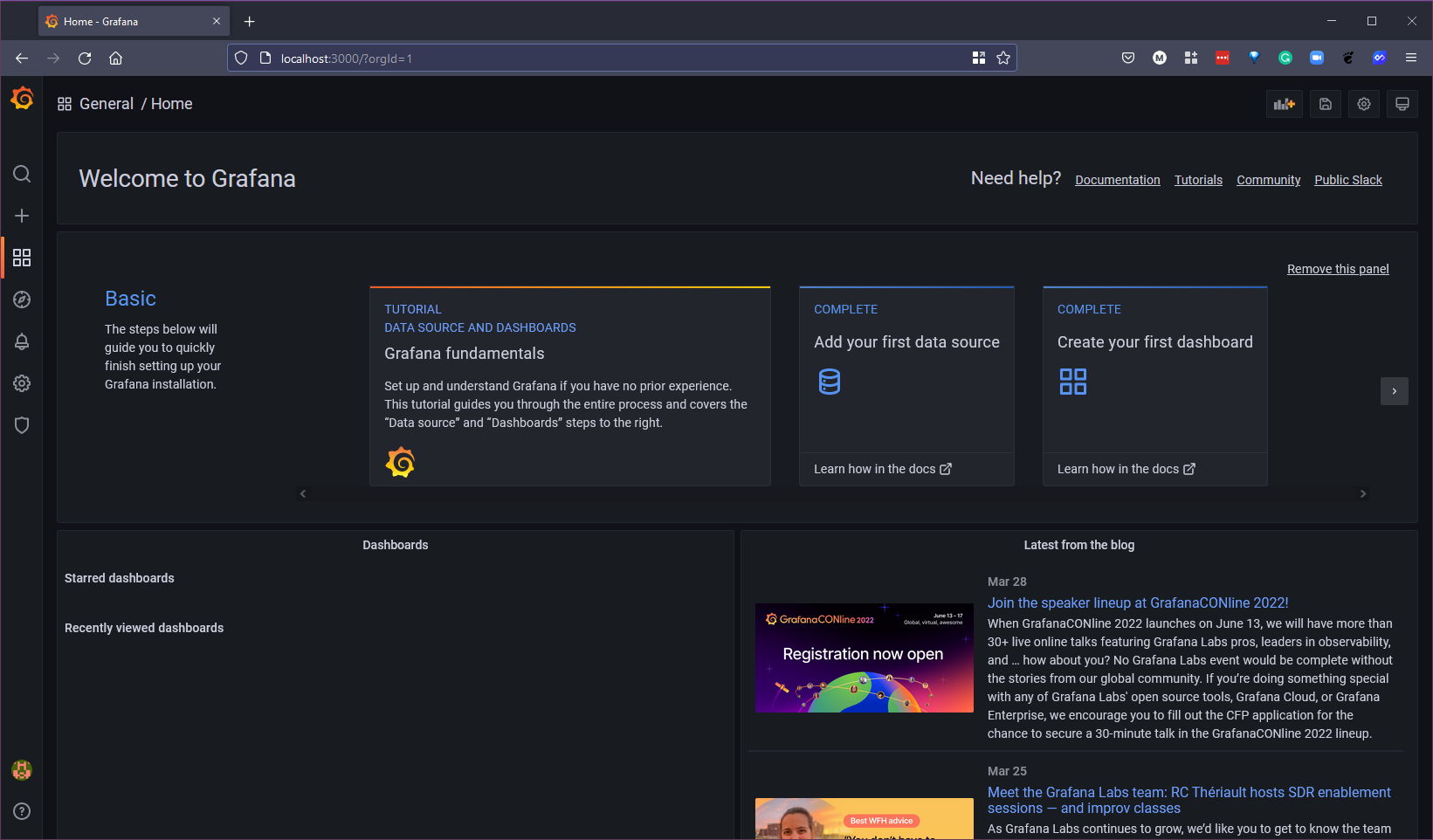Click the Create plus icon in sidebar
1433x840 pixels.
22,216
